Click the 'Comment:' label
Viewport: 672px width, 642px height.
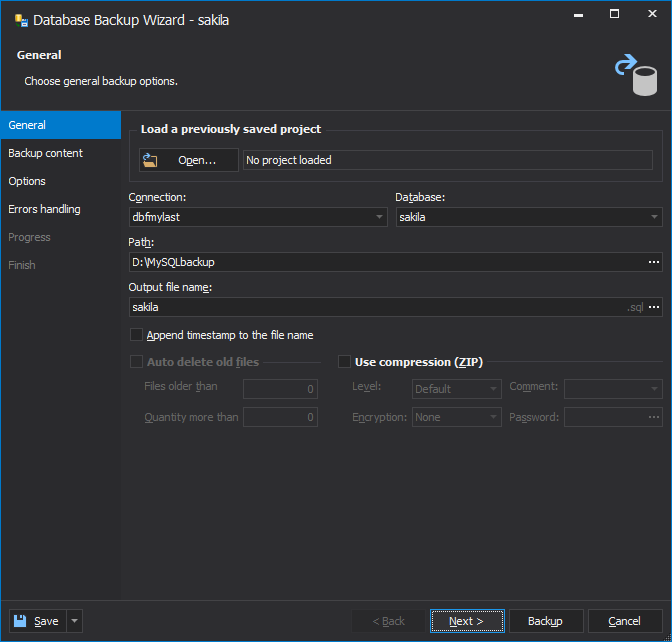click(x=534, y=386)
